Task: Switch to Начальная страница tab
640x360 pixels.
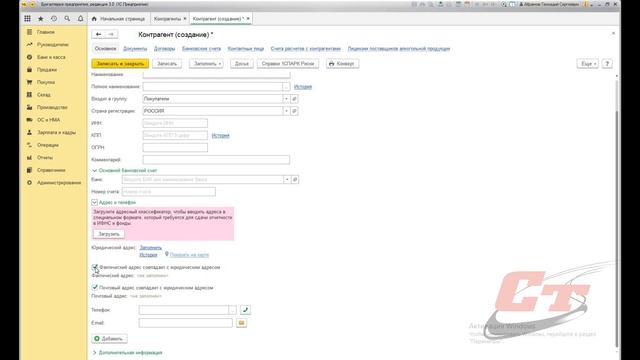Action: [x=118, y=19]
